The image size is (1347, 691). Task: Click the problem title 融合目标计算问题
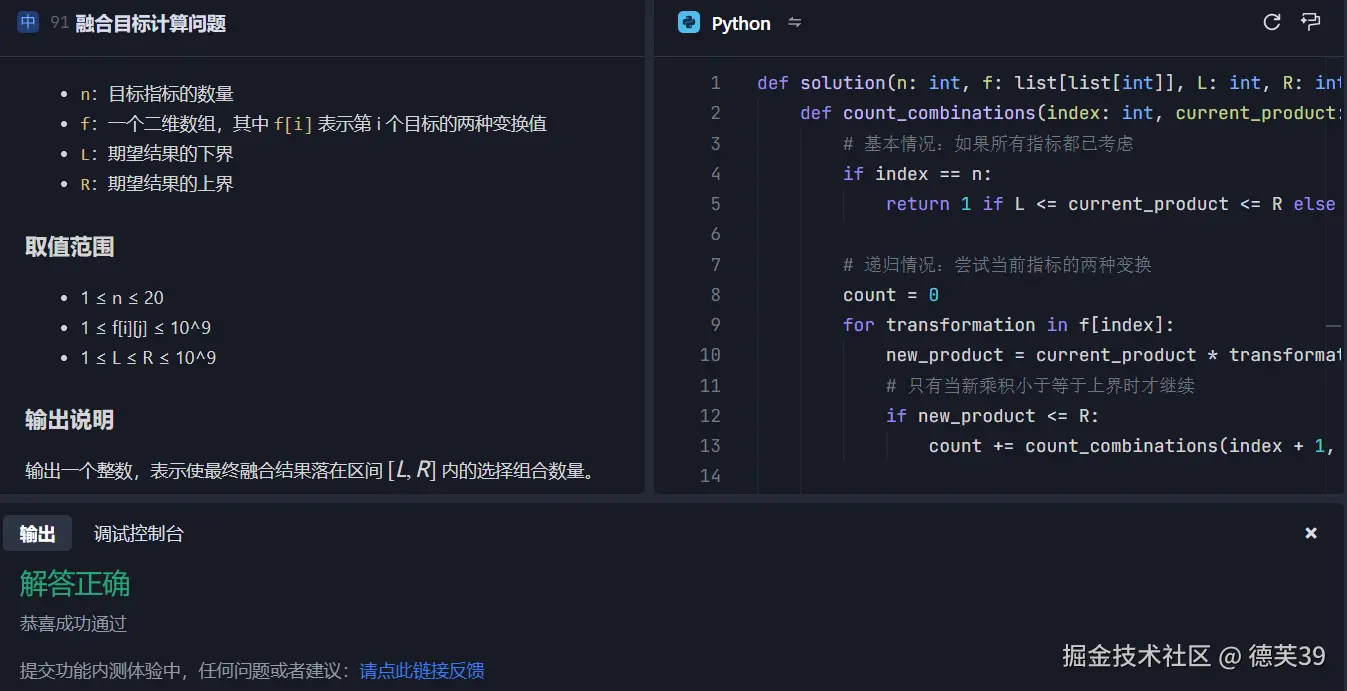(x=151, y=23)
